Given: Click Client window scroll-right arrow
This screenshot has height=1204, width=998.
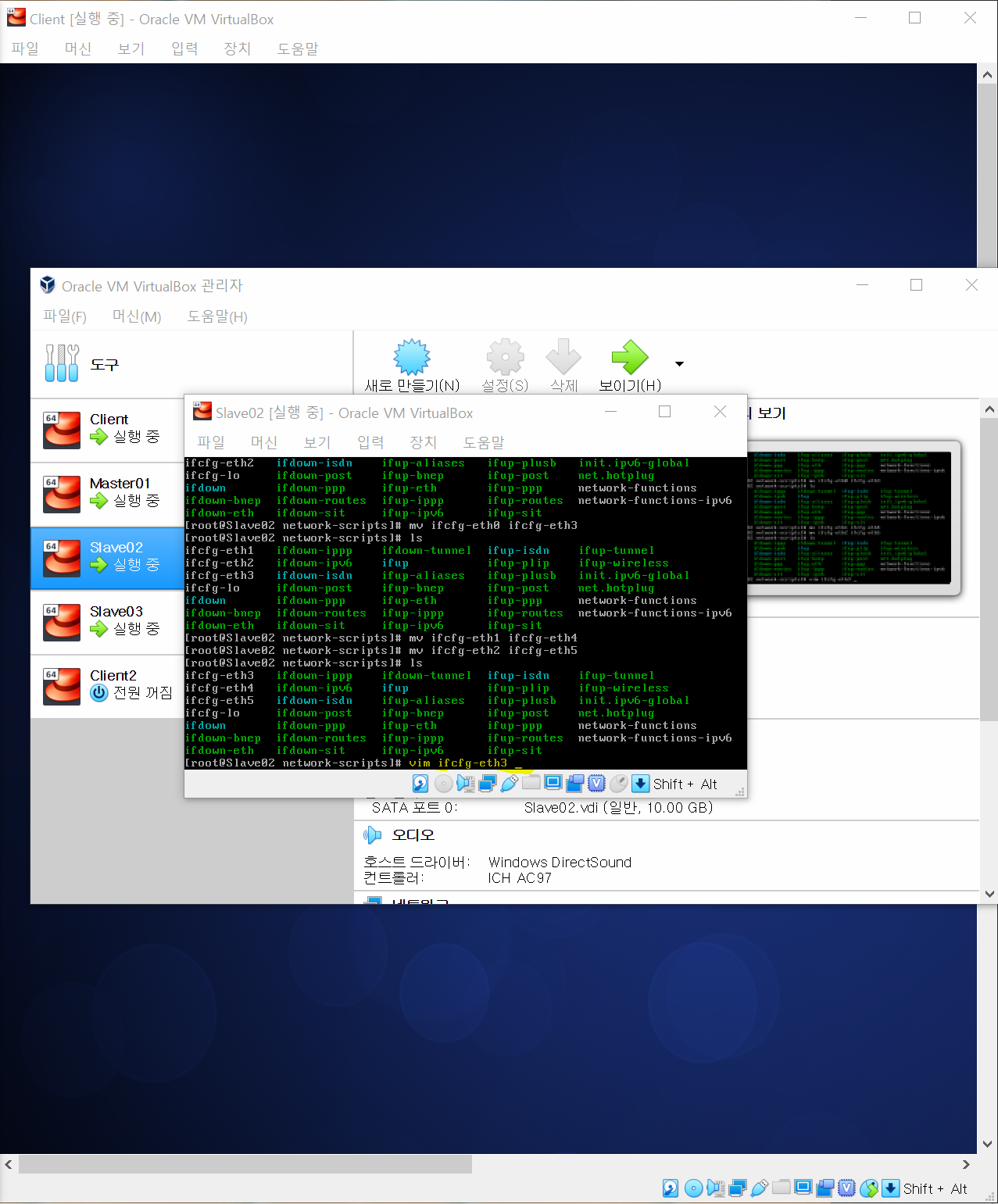Looking at the screenshot, I should tap(966, 1164).
